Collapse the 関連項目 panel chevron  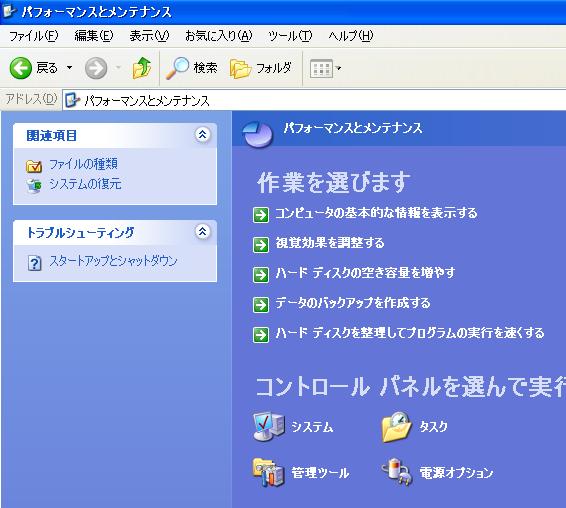pos(203,135)
